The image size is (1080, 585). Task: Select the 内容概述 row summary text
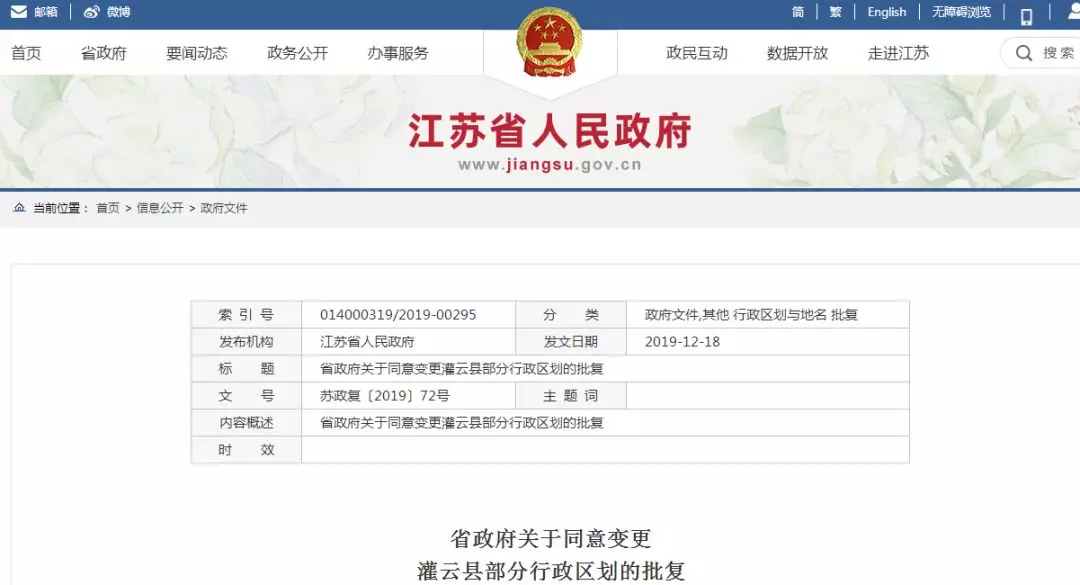pos(461,423)
